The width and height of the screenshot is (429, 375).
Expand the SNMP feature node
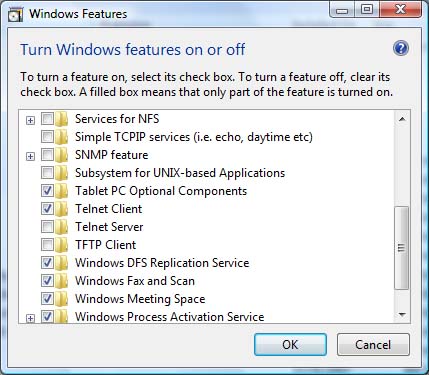(x=30, y=156)
